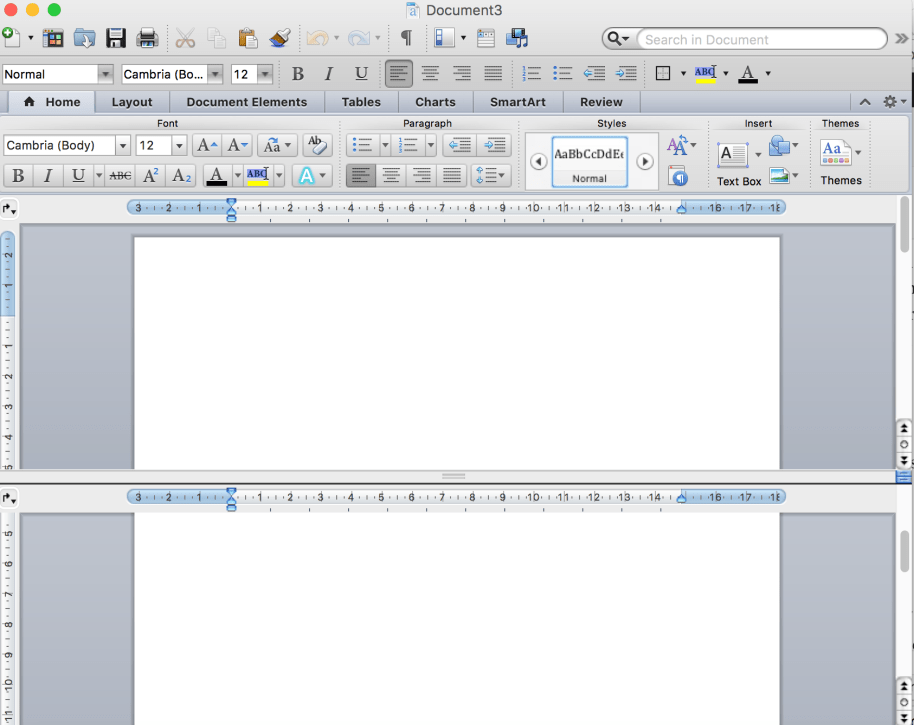
Task: Show paragraph formatting marks
Action: [x=405, y=37]
